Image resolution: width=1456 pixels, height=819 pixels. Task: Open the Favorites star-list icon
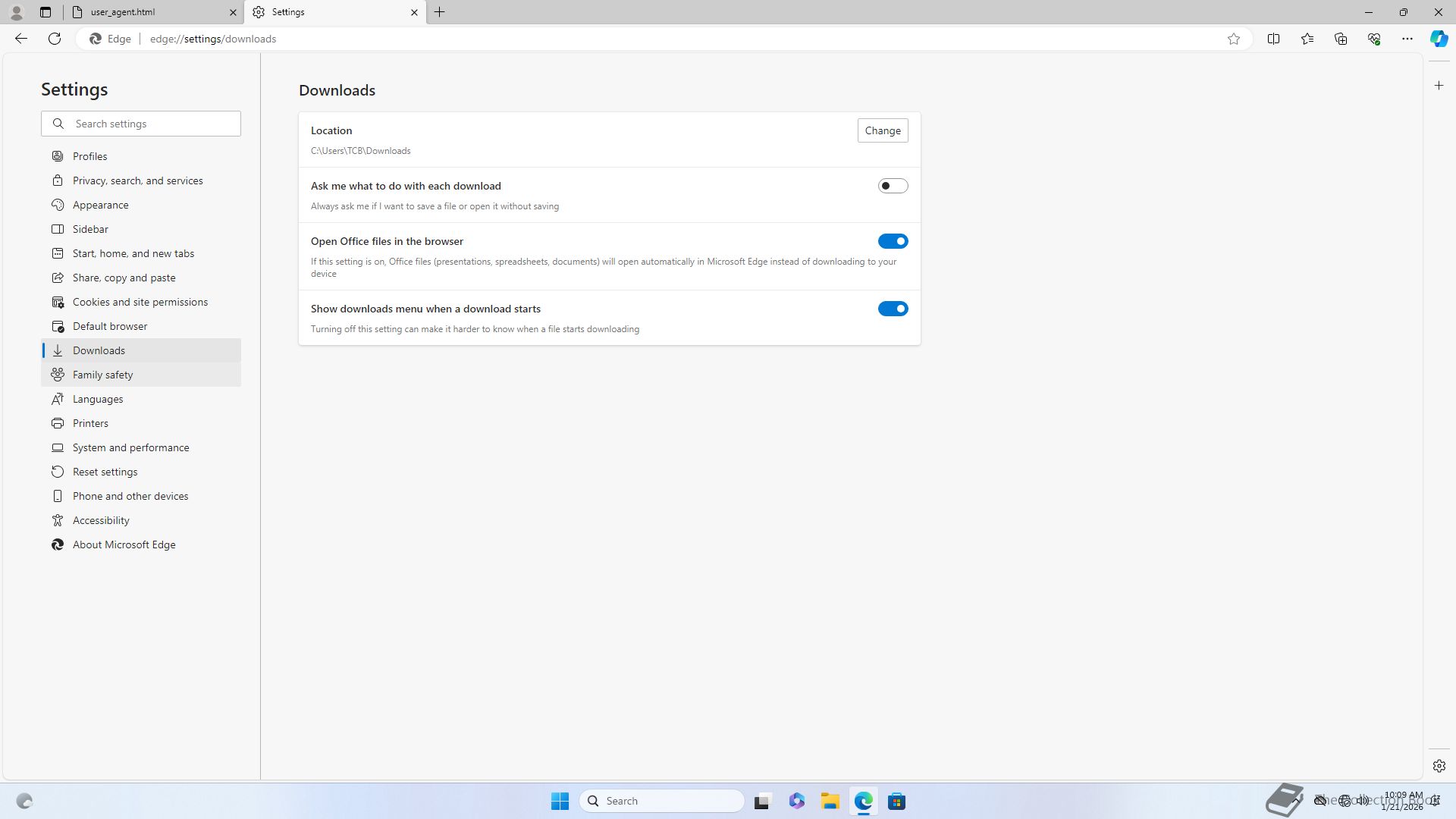click(1307, 39)
